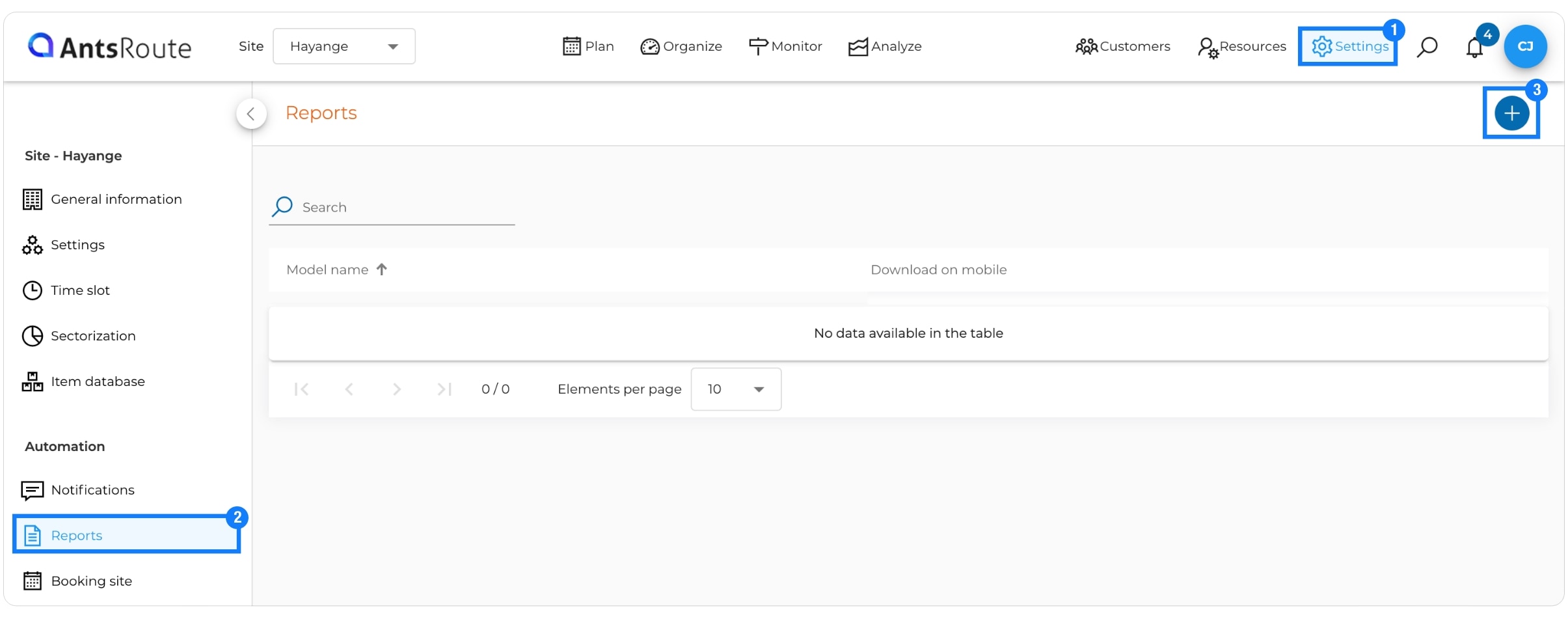Open Elements per page dropdown
The width and height of the screenshot is (1568, 617).
(x=736, y=389)
